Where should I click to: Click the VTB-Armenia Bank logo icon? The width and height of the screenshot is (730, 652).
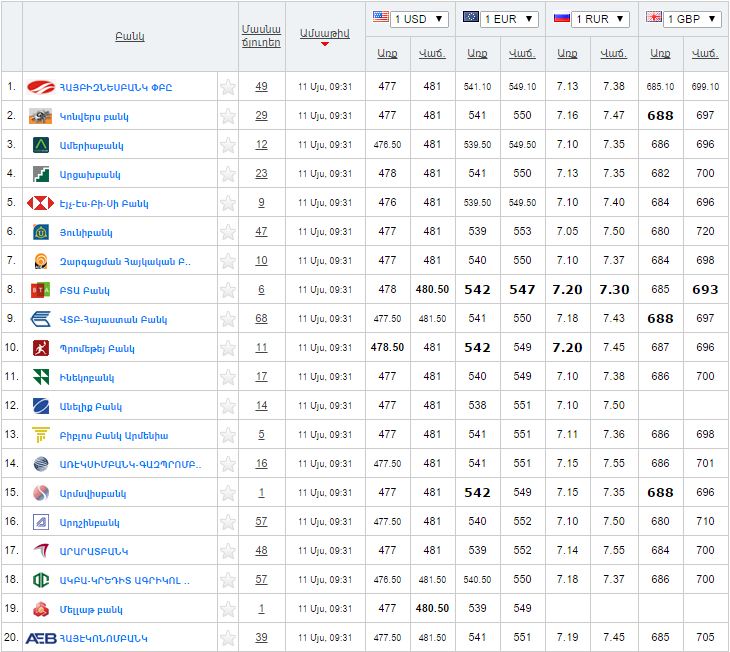(41, 319)
